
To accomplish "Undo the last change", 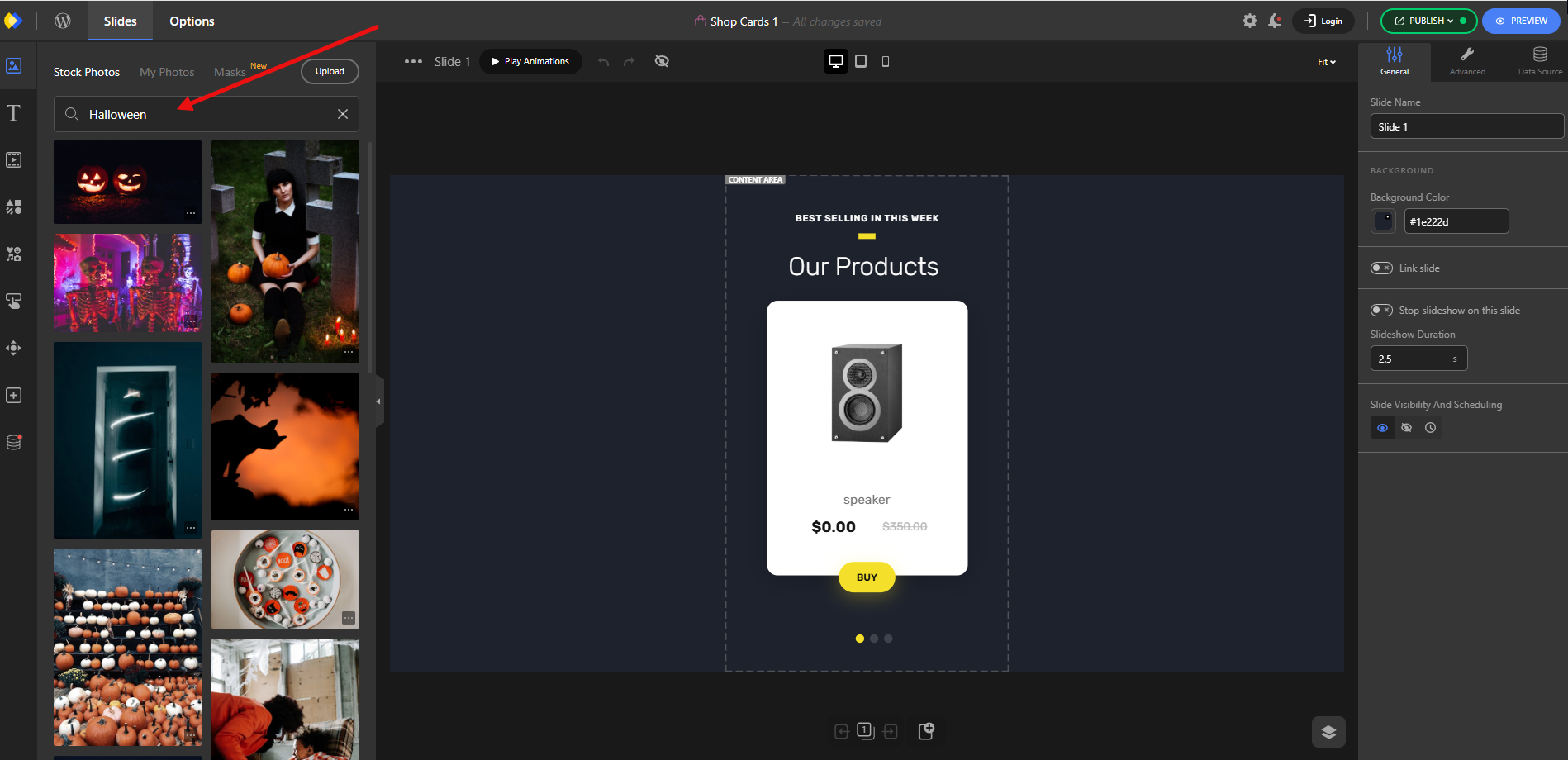I will tap(604, 61).
